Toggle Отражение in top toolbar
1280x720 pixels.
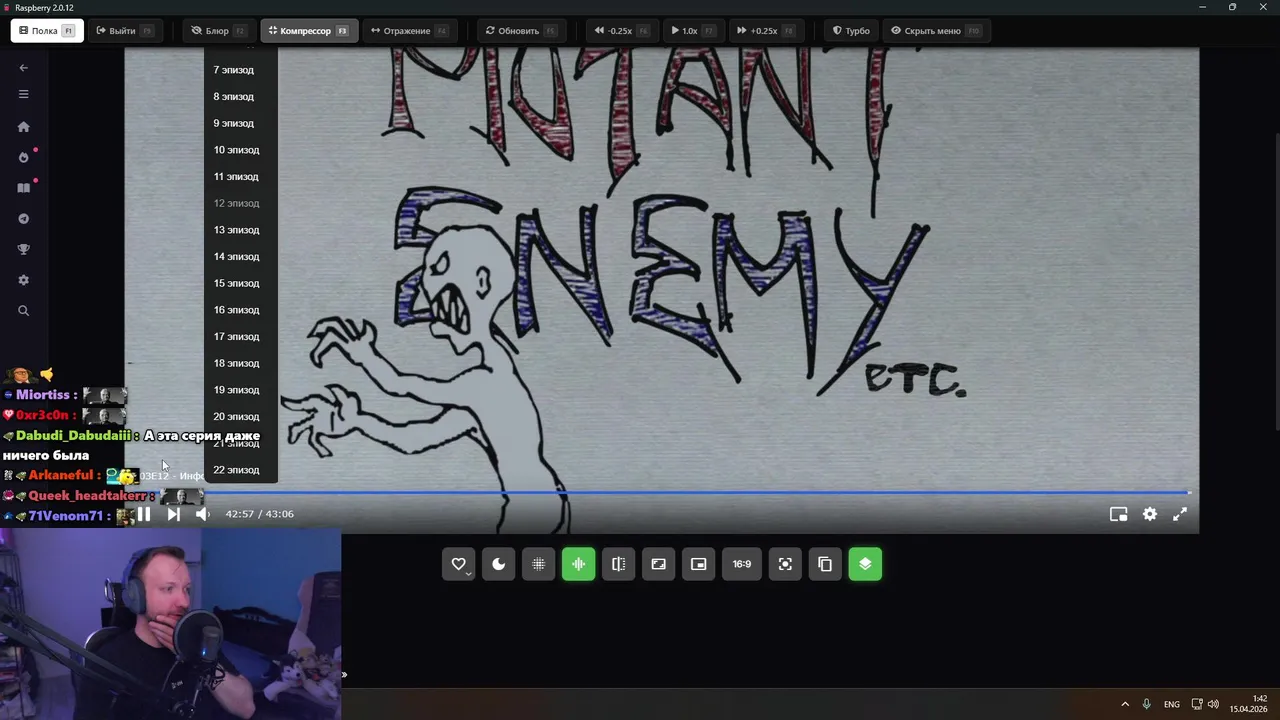[409, 31]
